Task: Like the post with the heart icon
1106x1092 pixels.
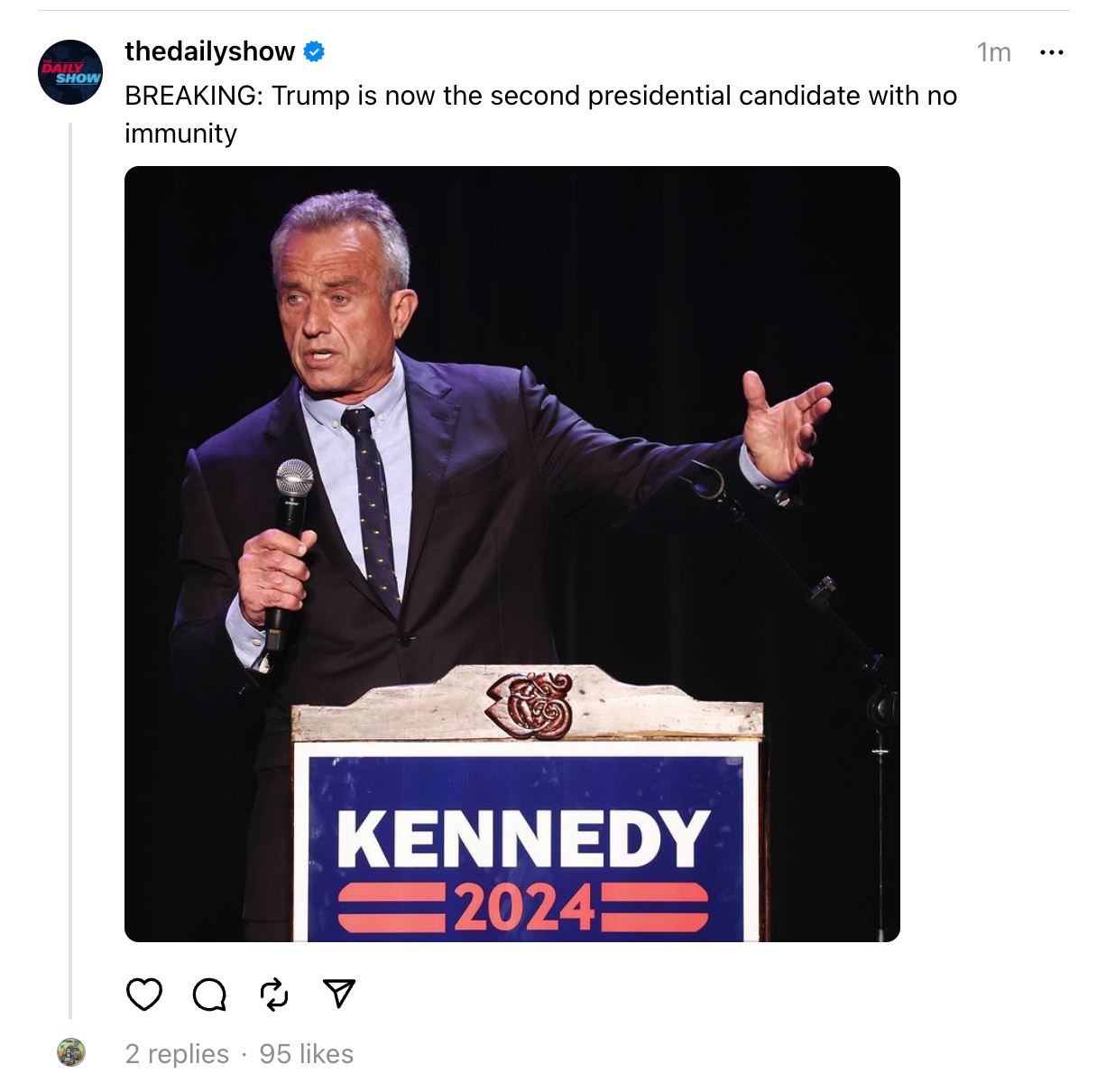Action: tap(144, 995)
